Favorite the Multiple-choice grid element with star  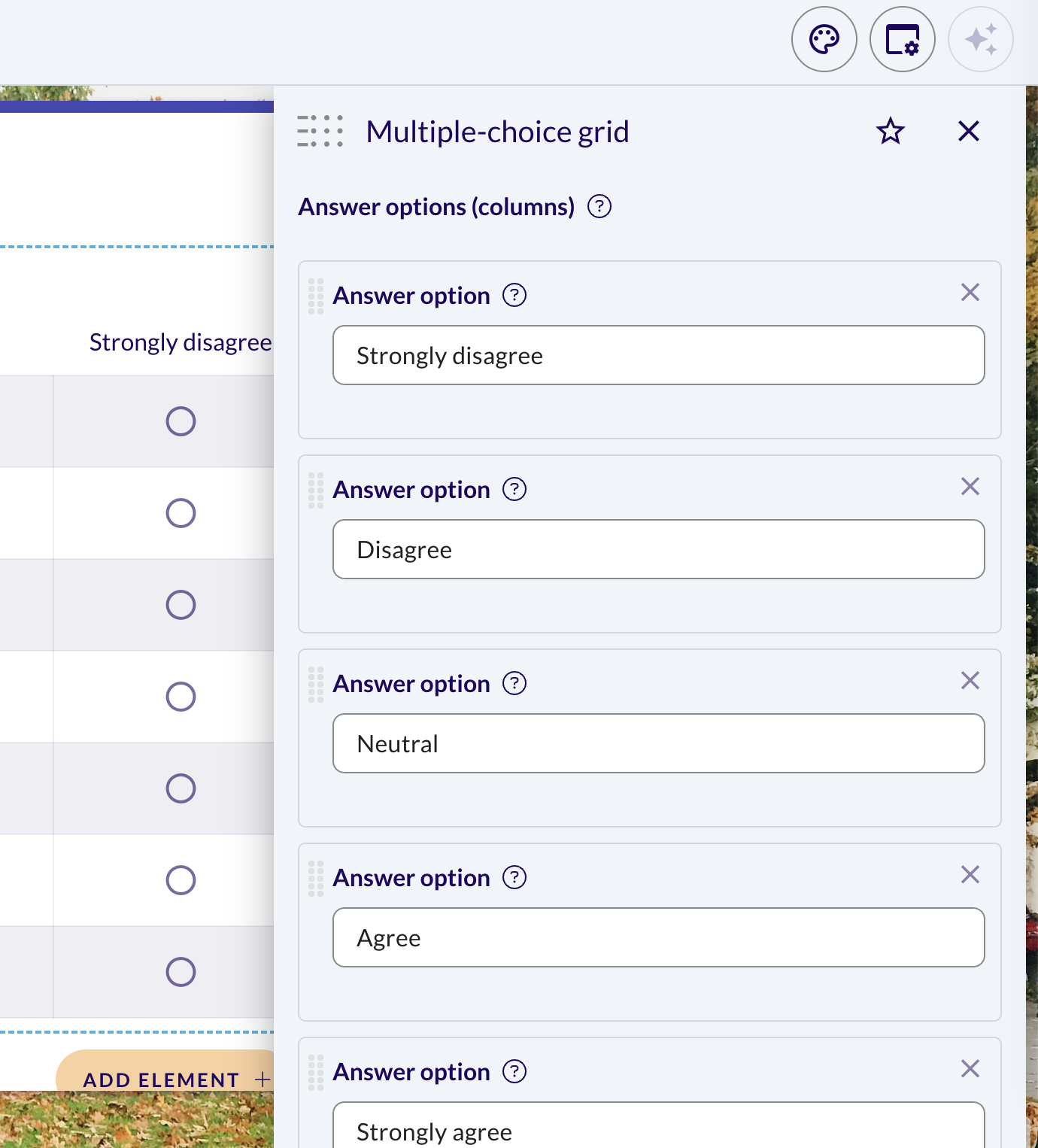point(891,132)
